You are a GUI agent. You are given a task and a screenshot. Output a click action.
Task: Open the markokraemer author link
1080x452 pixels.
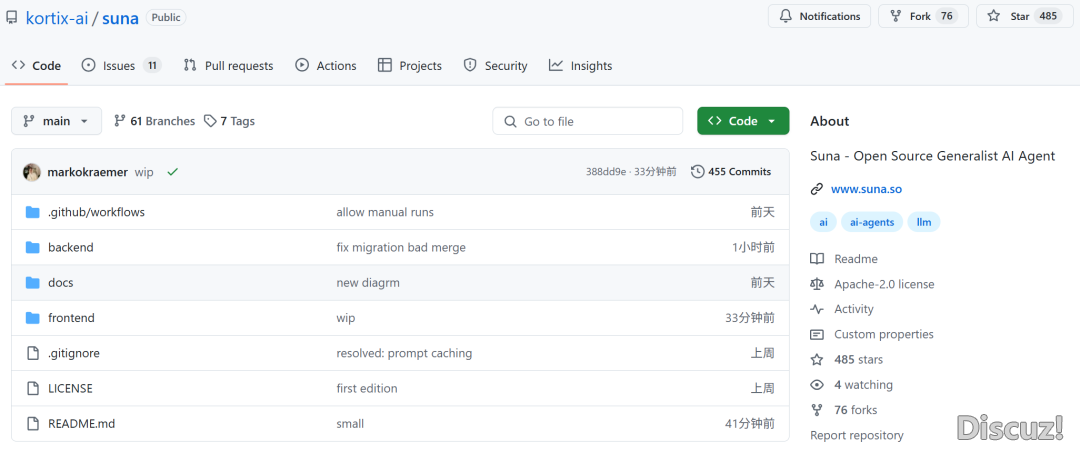[x=87, y=172]
